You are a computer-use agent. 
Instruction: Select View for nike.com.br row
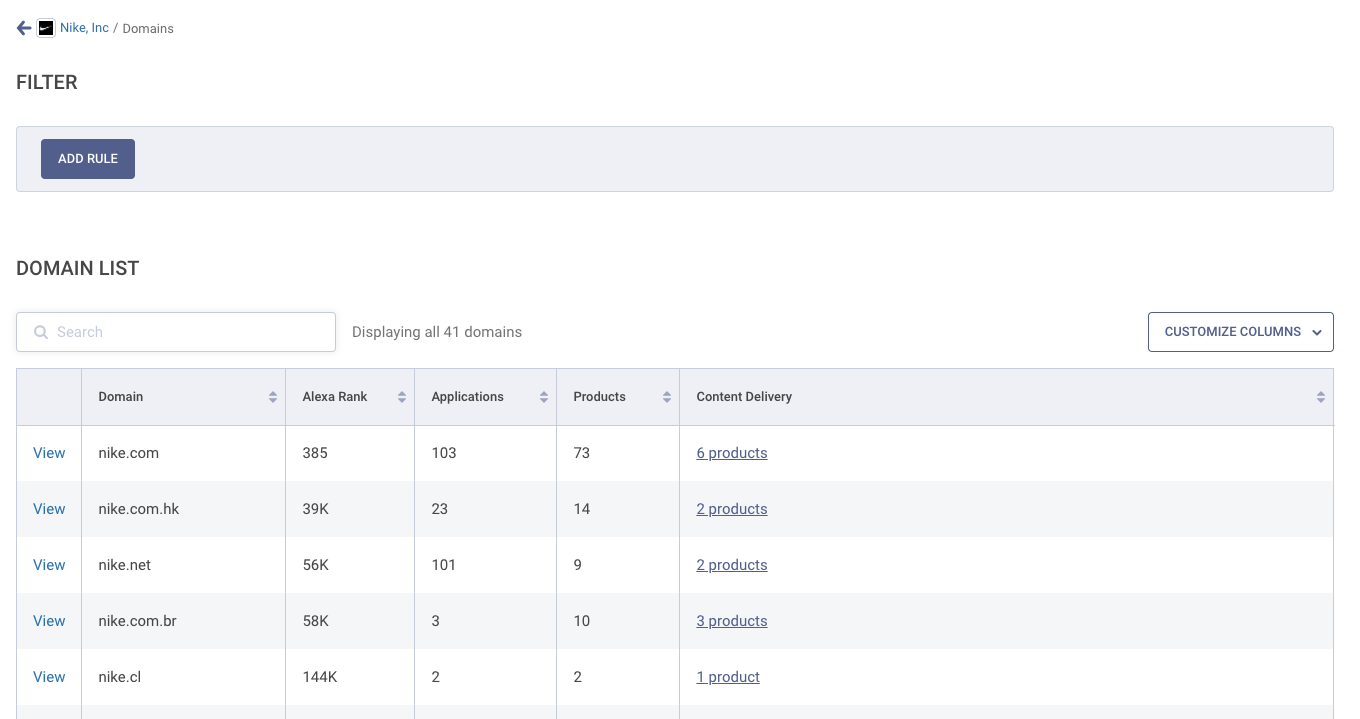49,621
